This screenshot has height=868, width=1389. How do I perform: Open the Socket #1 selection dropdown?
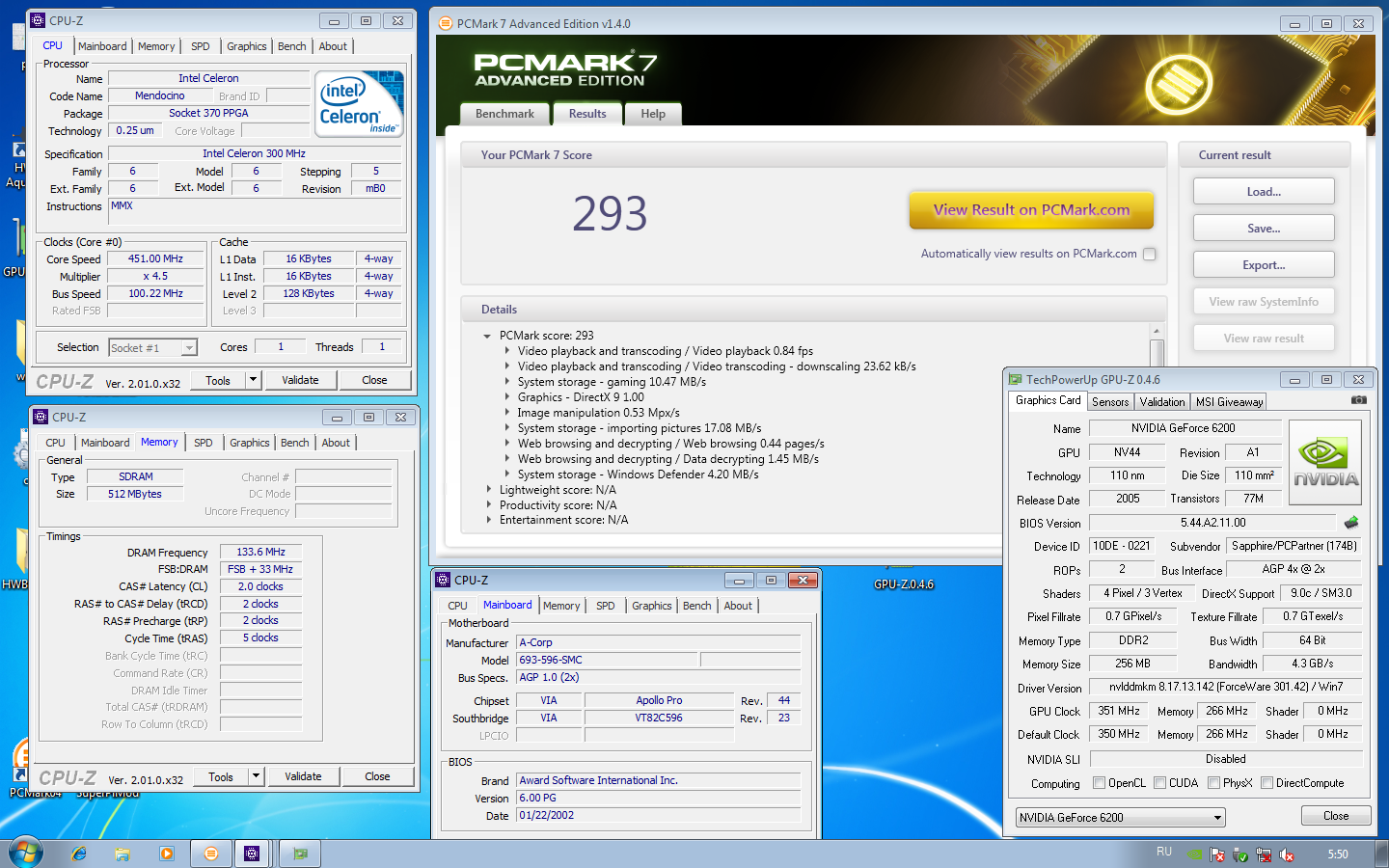pos(189,348)
